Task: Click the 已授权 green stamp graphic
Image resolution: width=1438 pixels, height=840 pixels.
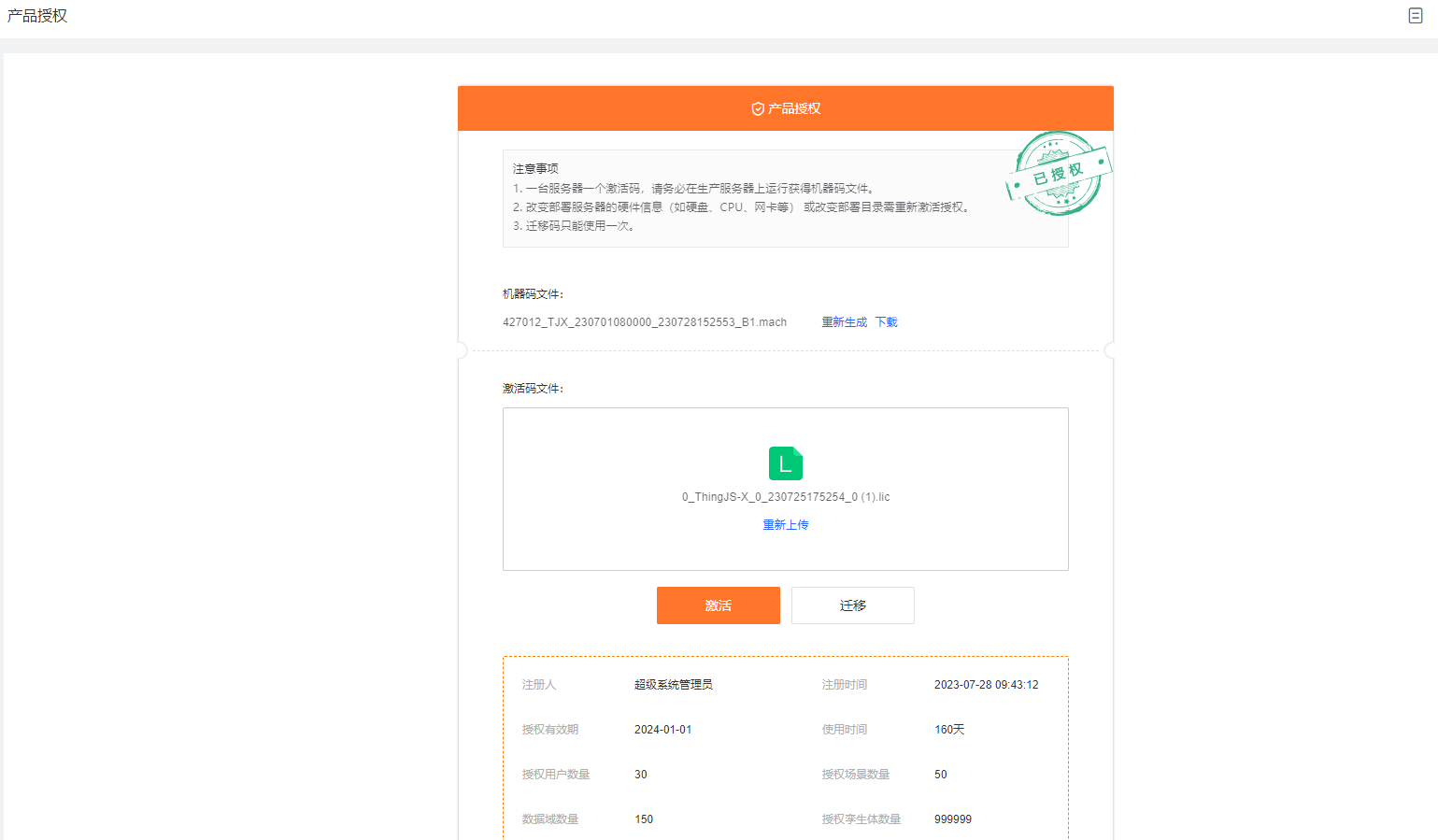Action: click(1059, 174)
